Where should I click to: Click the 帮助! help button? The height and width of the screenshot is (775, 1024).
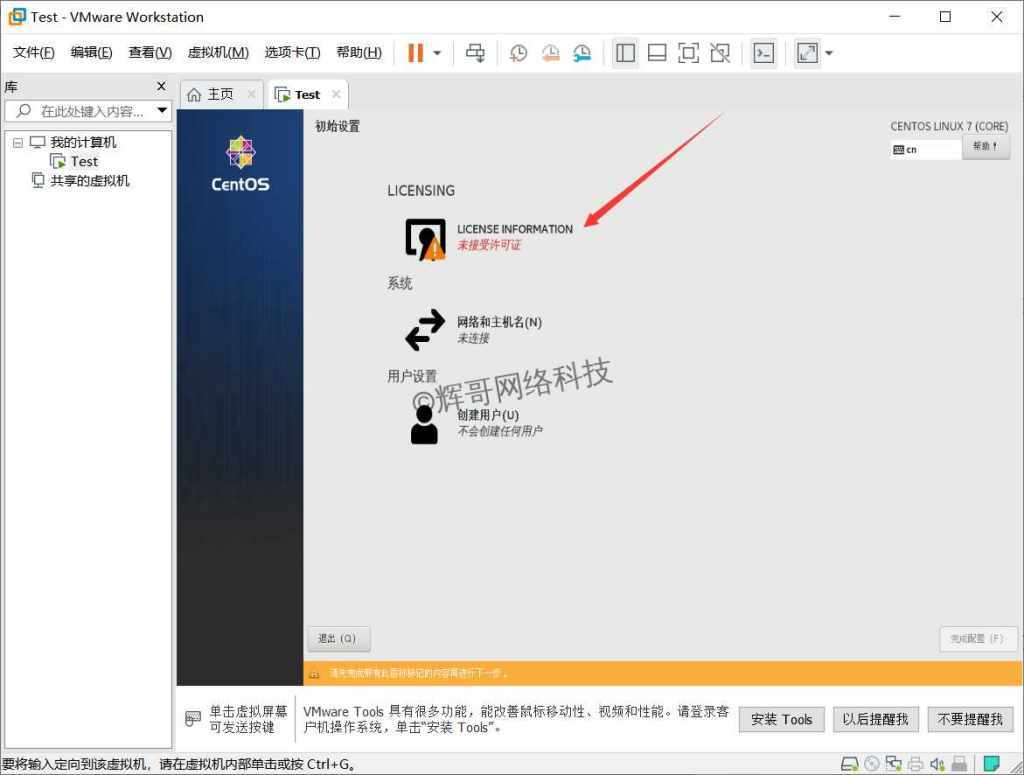coord(985,147)
